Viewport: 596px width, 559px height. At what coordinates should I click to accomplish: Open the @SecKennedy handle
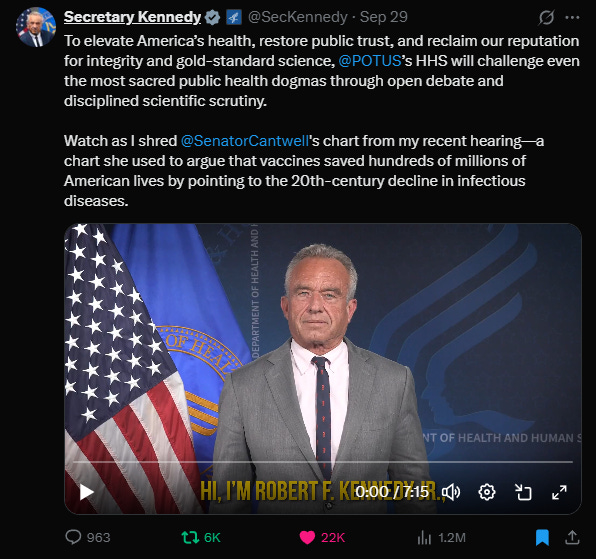(297, 17)
